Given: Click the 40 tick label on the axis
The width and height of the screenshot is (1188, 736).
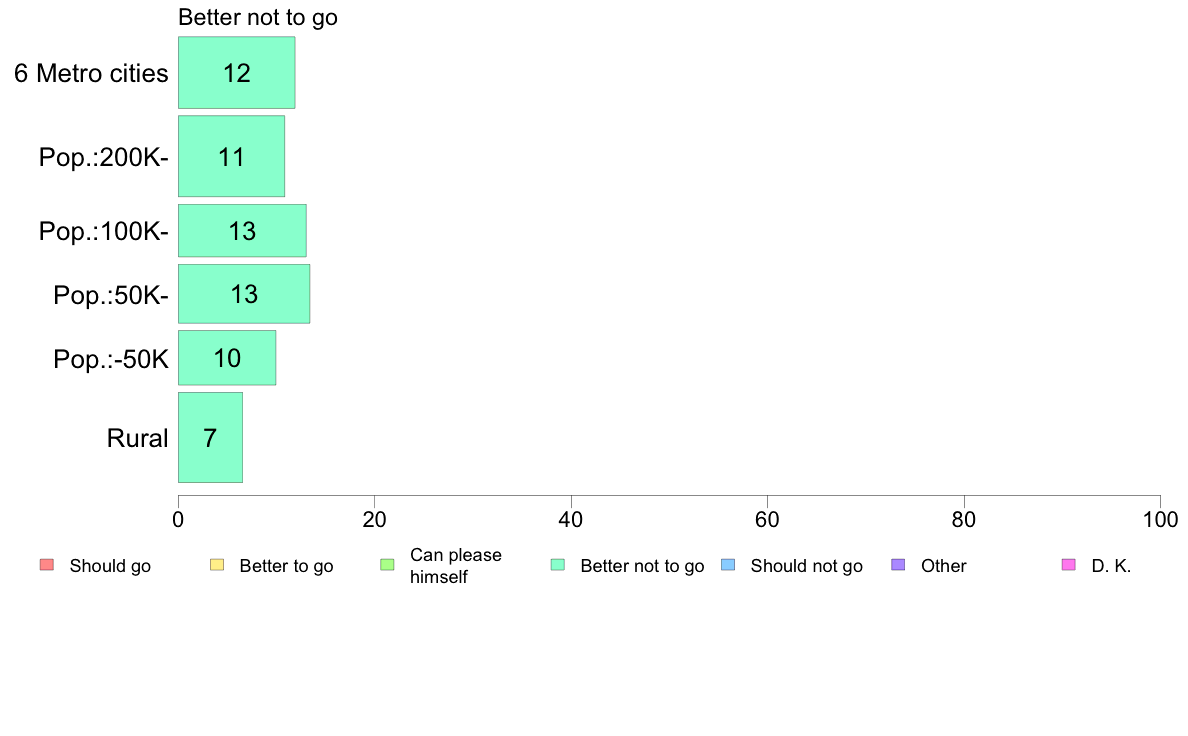Looking at the screenshot, I should coord(571,519).
